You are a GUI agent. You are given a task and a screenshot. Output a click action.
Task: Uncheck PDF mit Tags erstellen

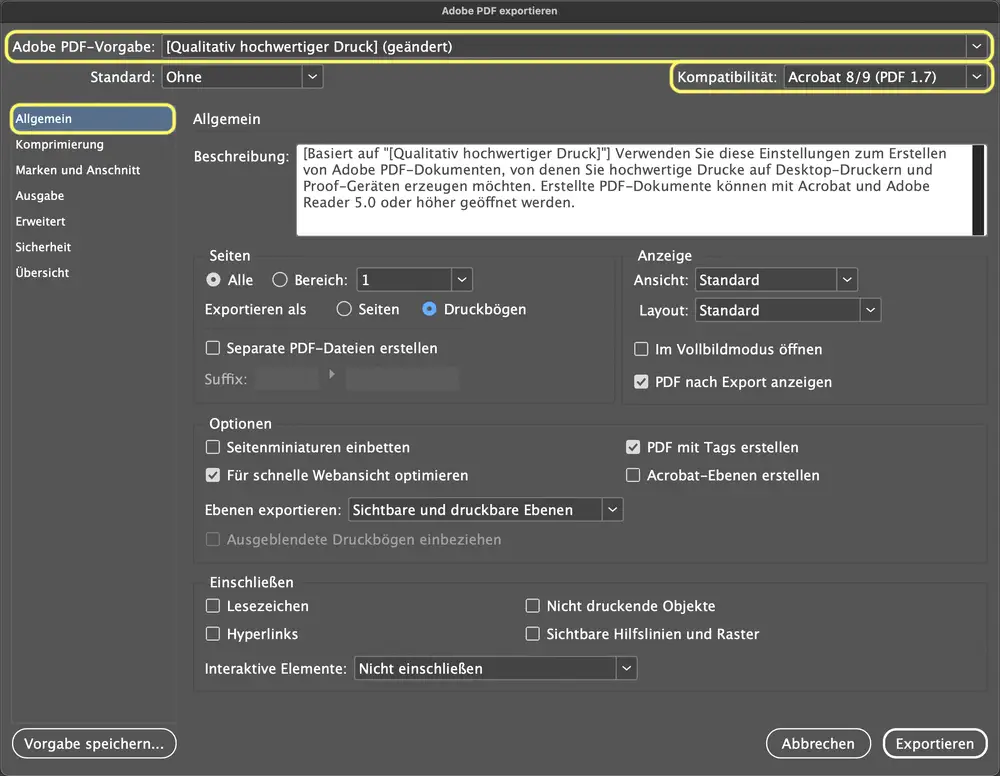pos(633,447)
